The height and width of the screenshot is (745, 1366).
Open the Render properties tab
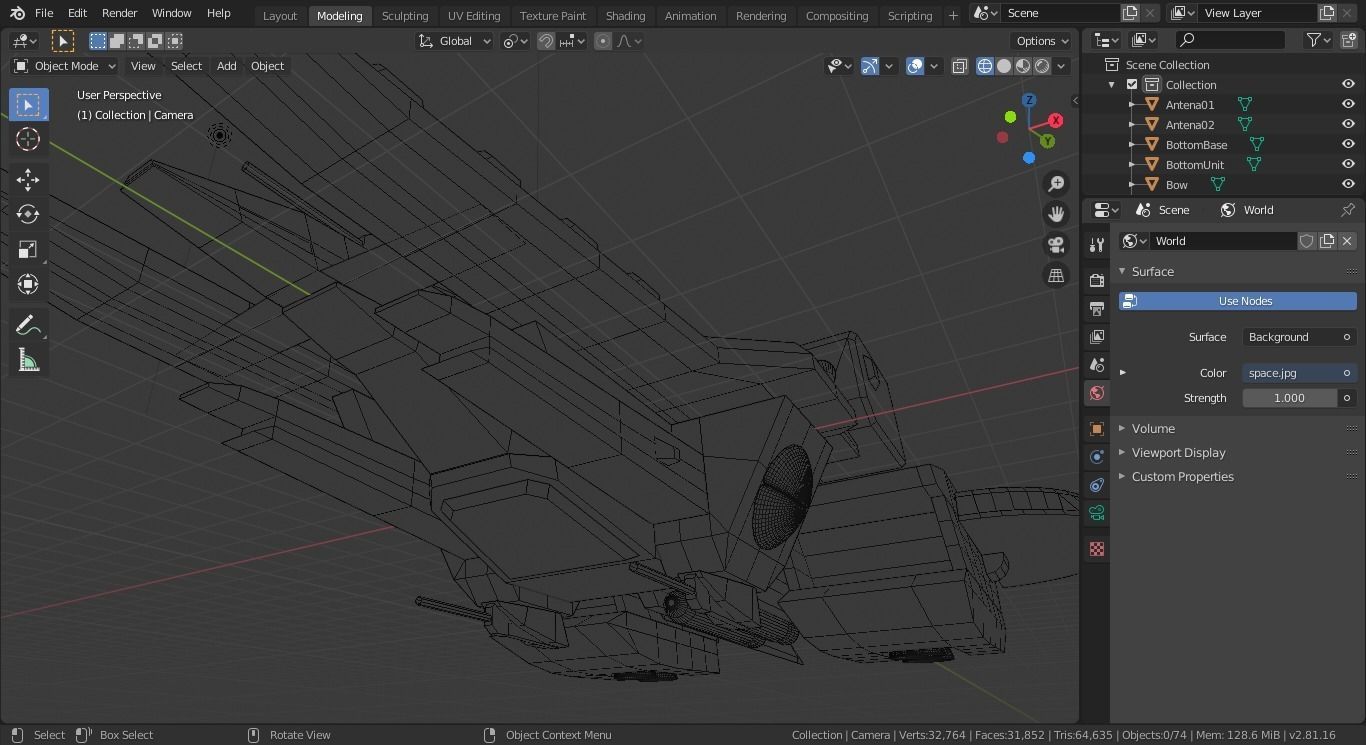[x=1097, y=281]
